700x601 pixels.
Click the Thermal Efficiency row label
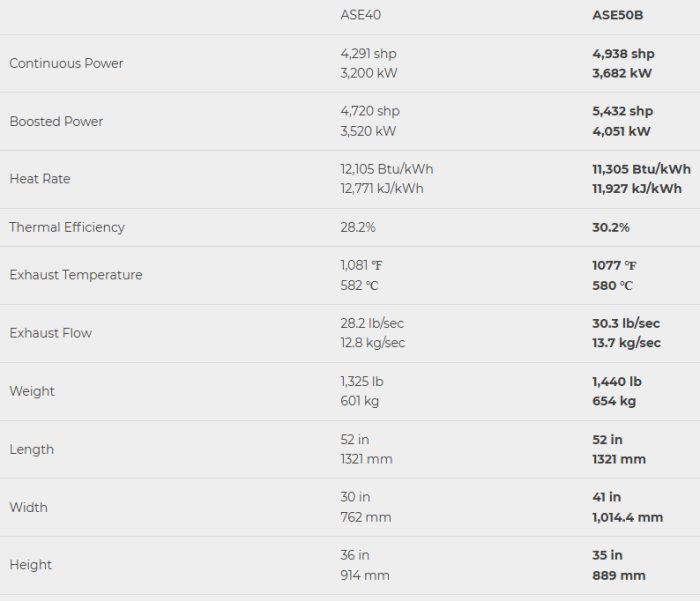coord(67,227)
